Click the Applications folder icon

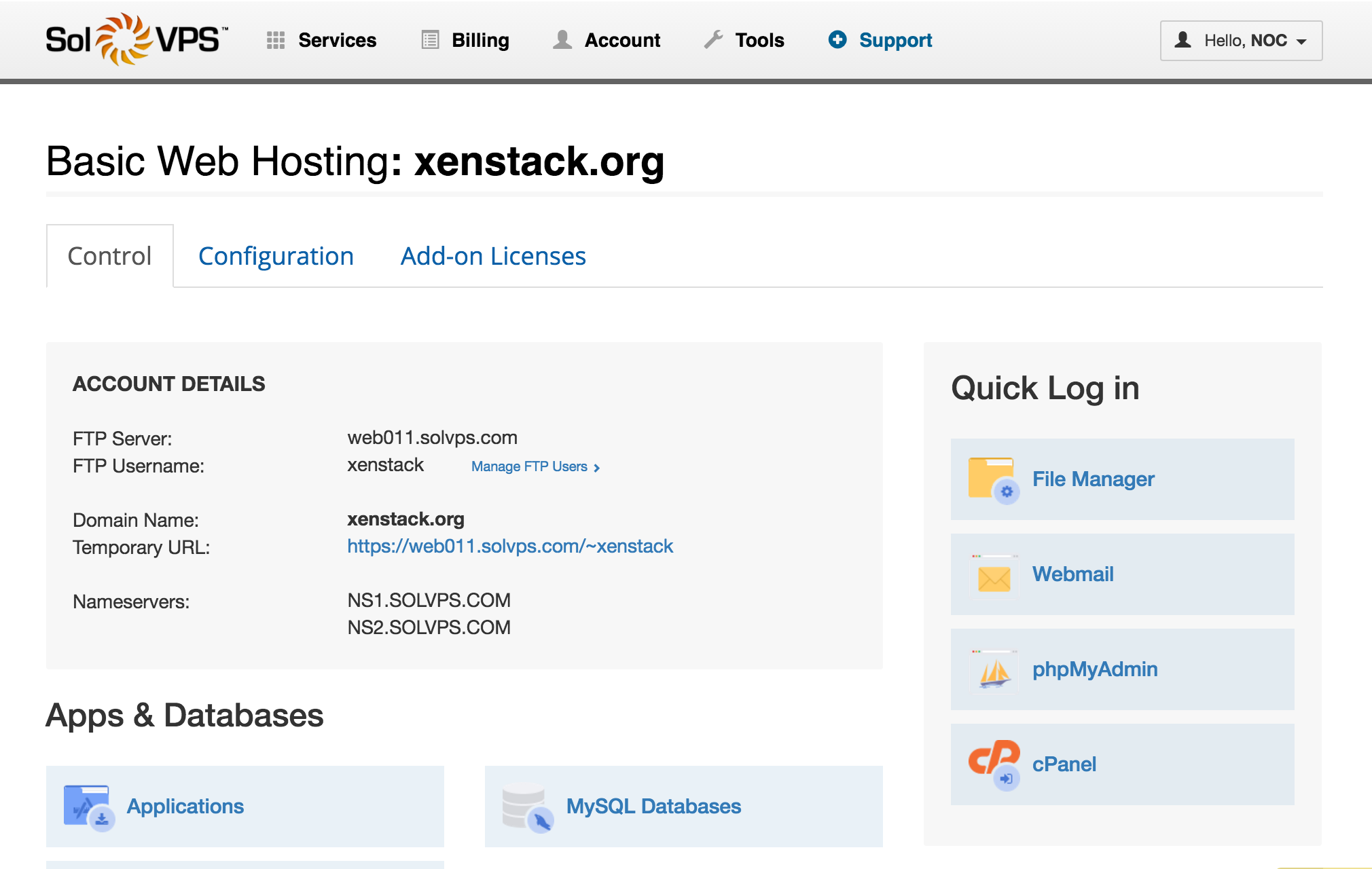pyautogui.click(x=88, y=807)
